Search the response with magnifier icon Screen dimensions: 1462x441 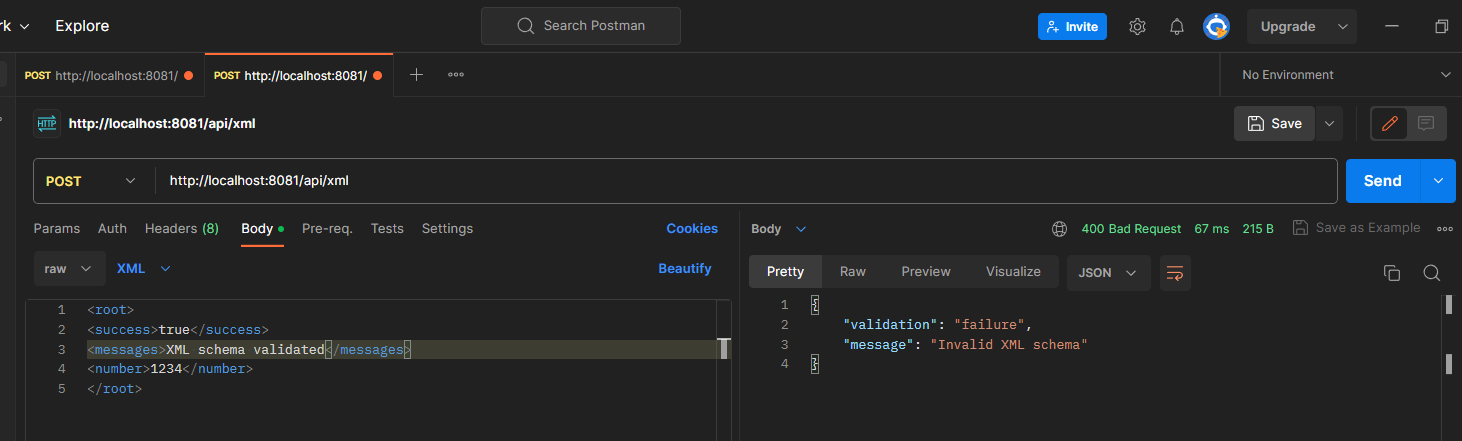[x=1431, y=273]
